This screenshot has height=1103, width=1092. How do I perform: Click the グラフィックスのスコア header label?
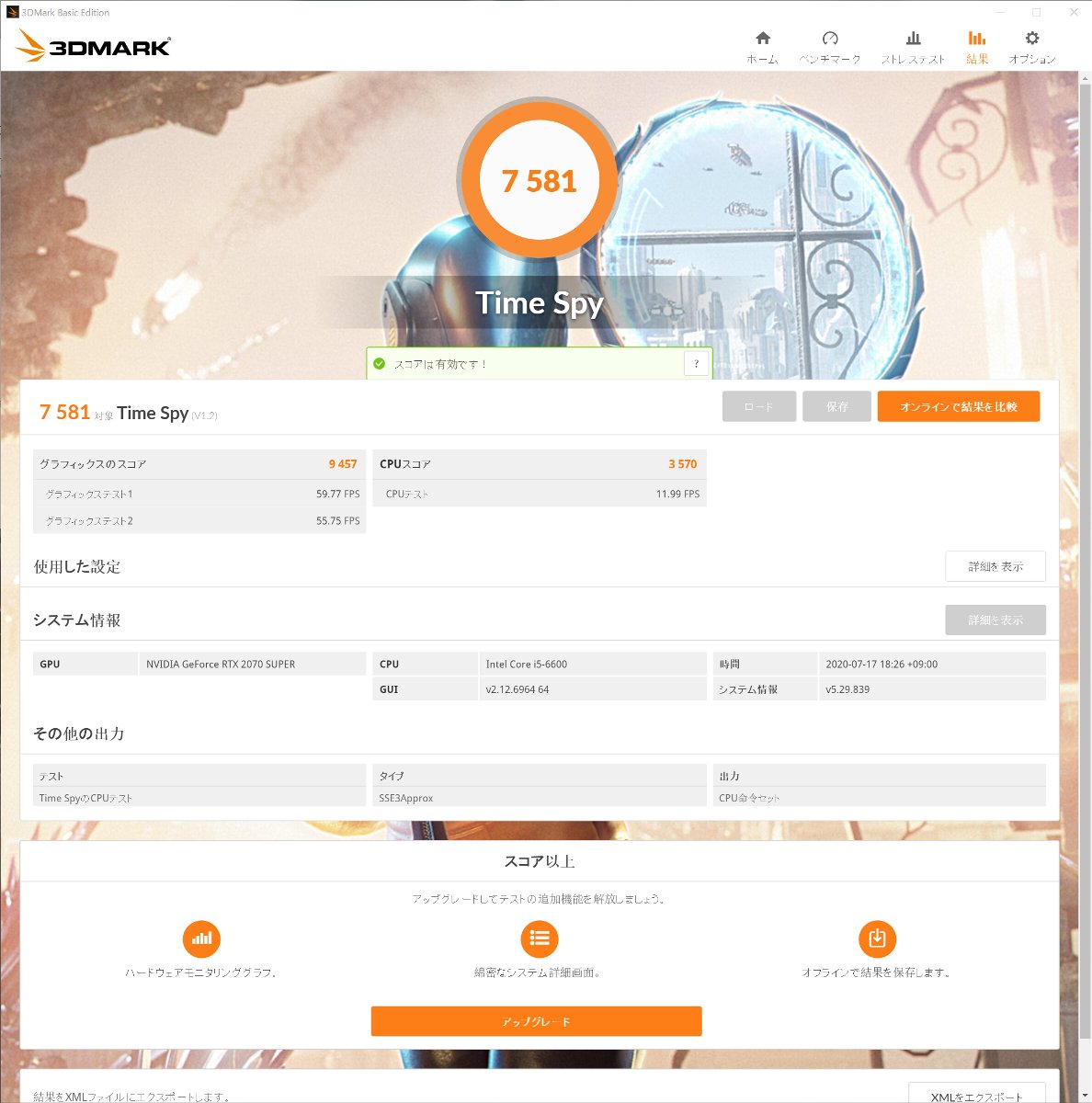tap(93, 464)
